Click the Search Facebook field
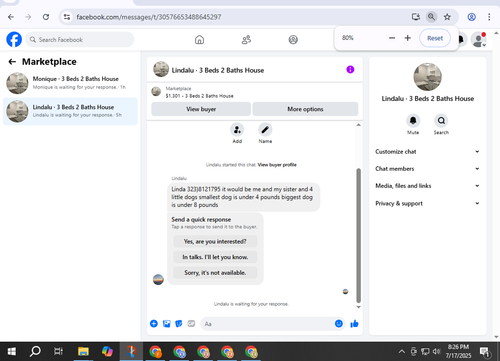500x361 pixels. click(80, 40)
